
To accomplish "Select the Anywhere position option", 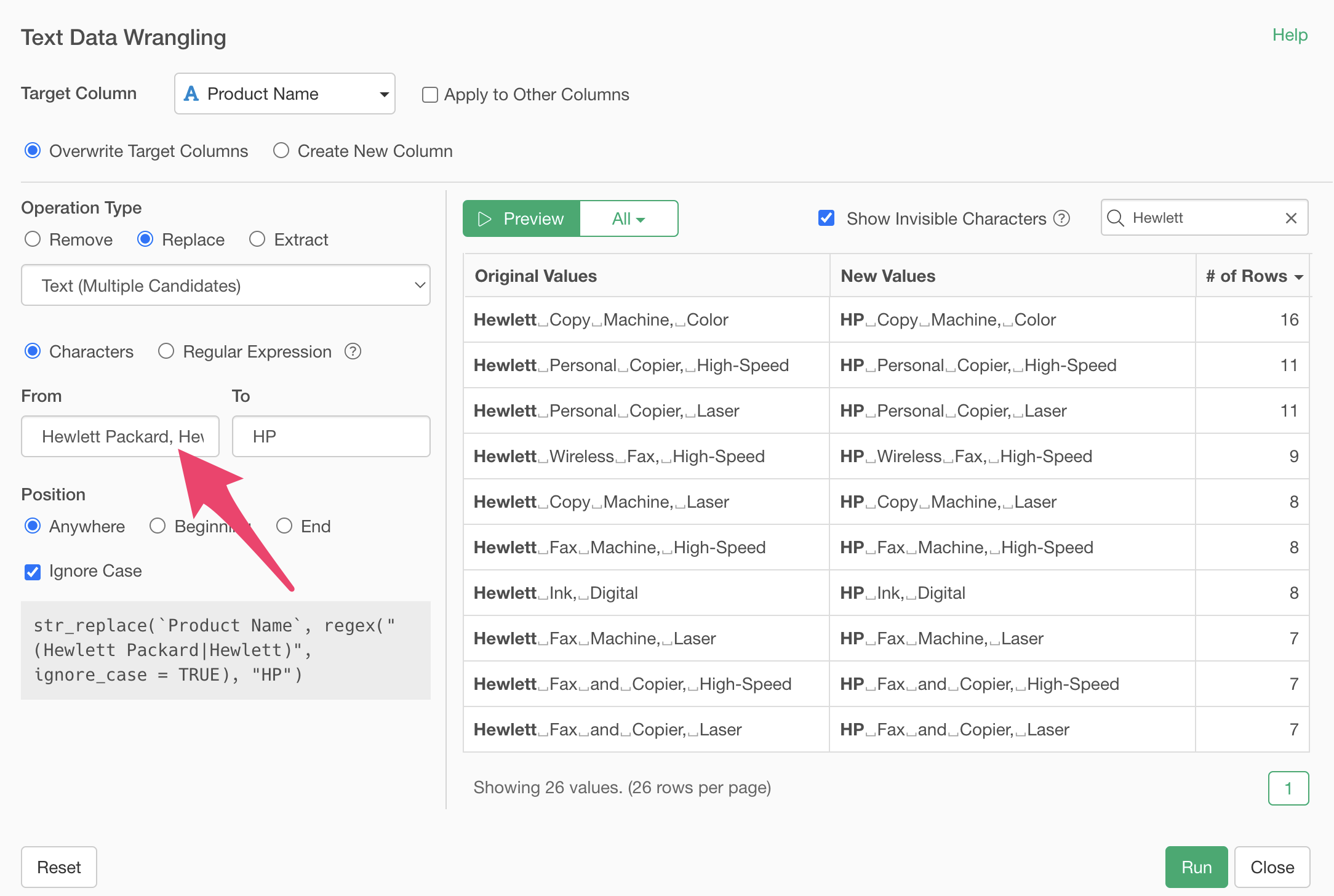I will [x=33, y=526].
